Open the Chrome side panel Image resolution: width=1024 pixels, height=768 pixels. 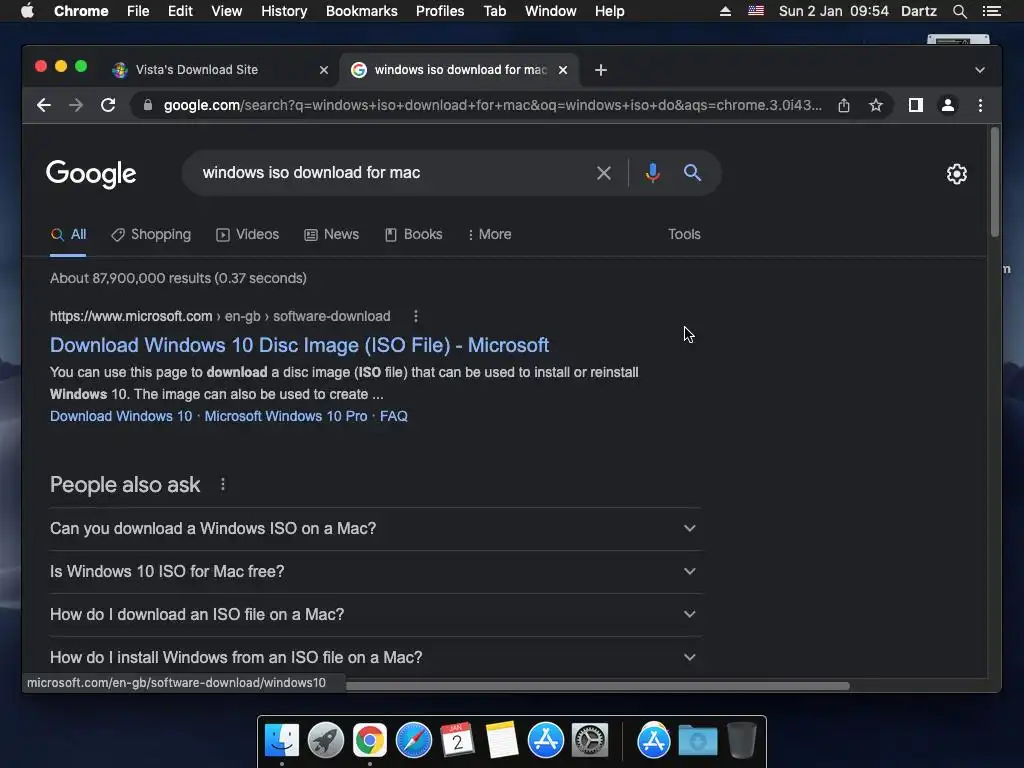(916, 105)
